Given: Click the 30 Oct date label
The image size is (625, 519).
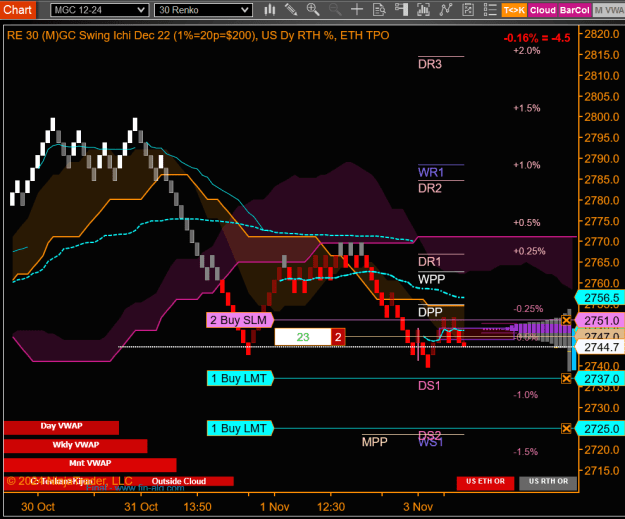Looking at the screenshot, I should point(38,507).
